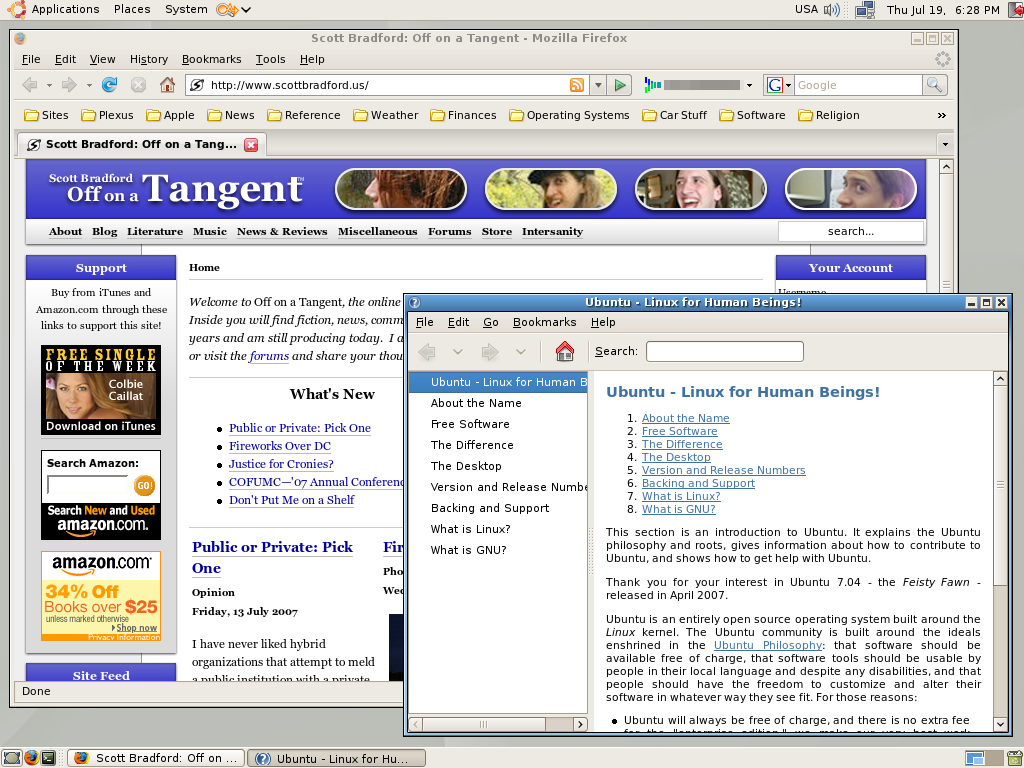Click the Help browser Search field
Viewport: 1024px width, 768px height.
pos(724,351)
